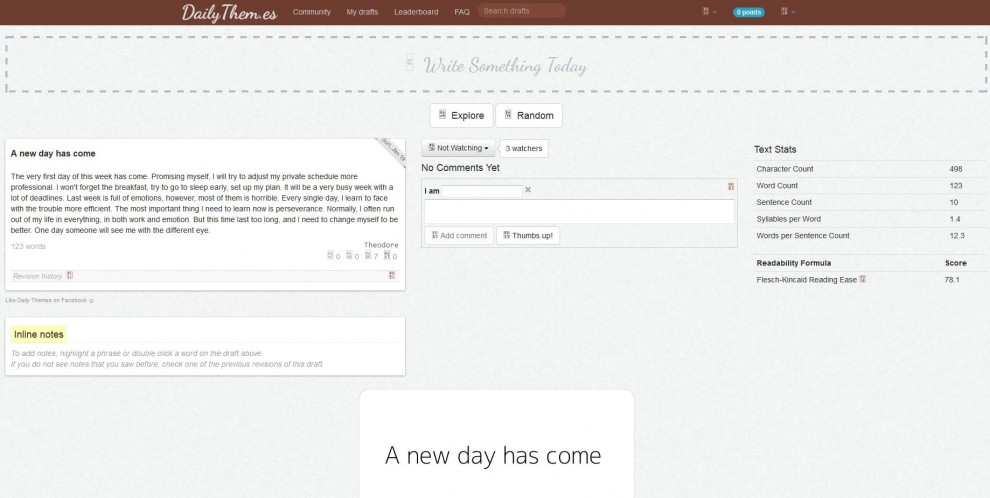
Task: Open the DailyThem.es logo home link
Action: (229, 12)
